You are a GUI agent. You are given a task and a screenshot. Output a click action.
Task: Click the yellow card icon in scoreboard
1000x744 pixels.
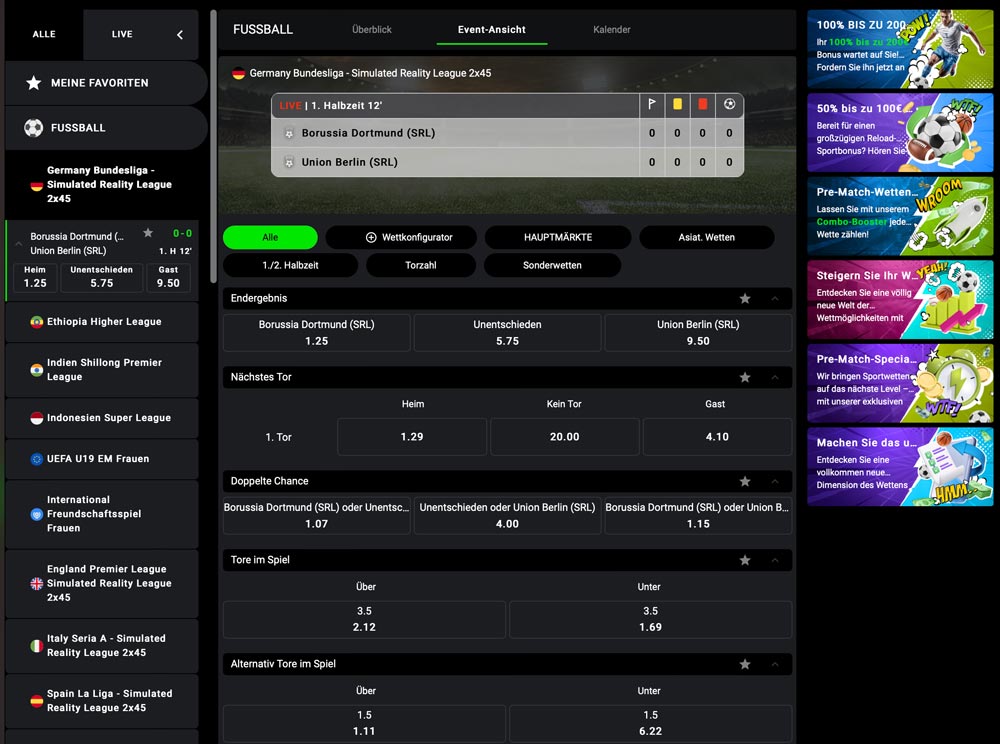pos(677,104)
